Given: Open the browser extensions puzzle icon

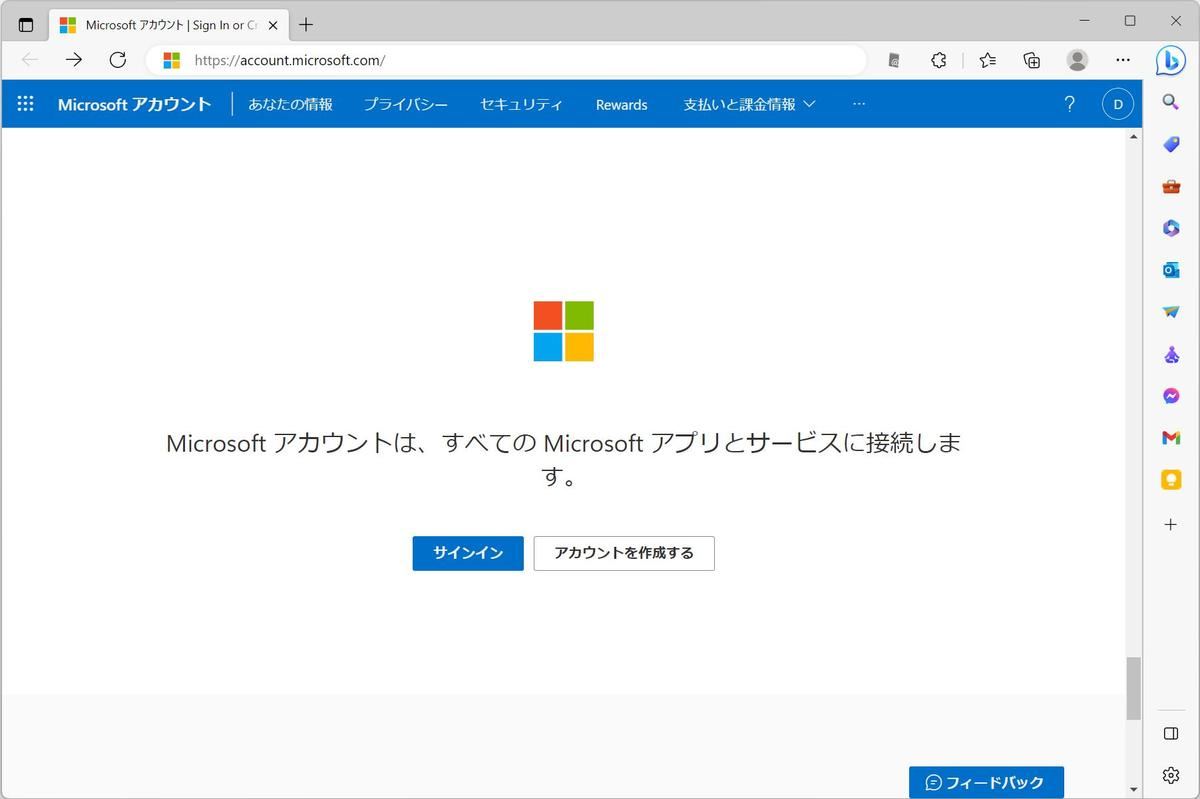Looking at the screenshot, I should click(x=938, y=60).
